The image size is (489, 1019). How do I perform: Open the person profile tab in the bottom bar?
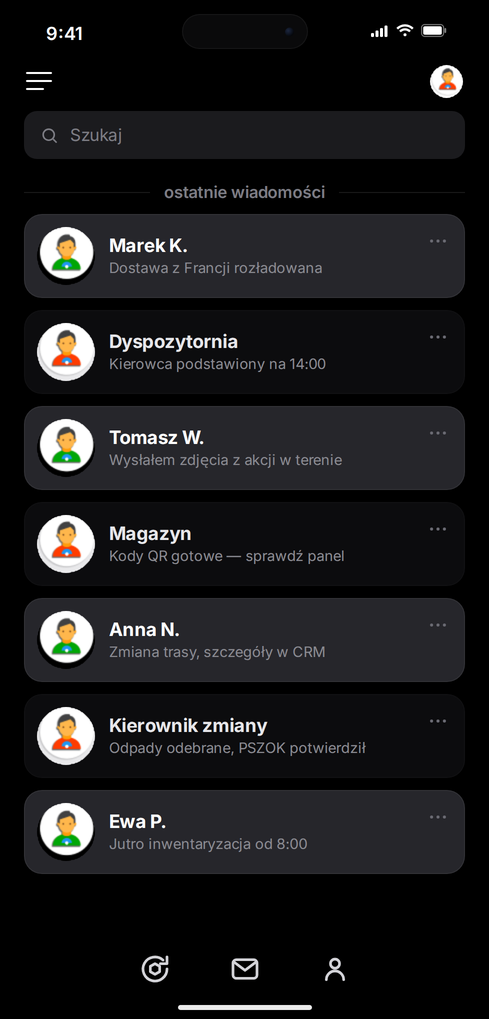tap(335, 969)
